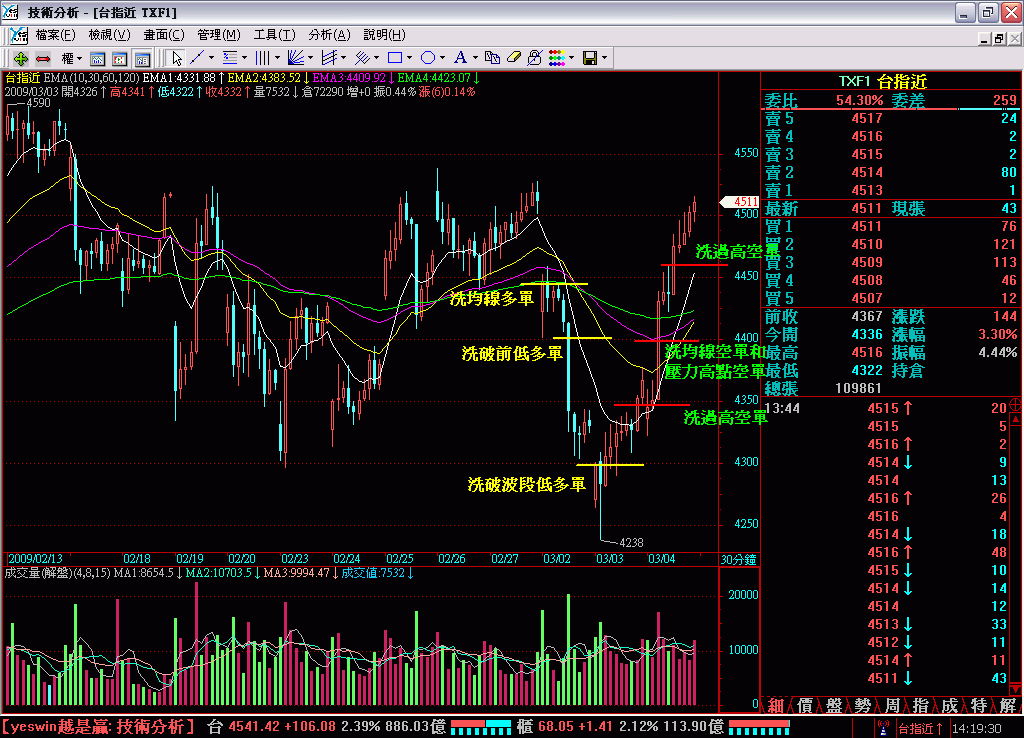Select the fan lines drawing tool
Screen dimensions: 1024x738
coord(296,59)
